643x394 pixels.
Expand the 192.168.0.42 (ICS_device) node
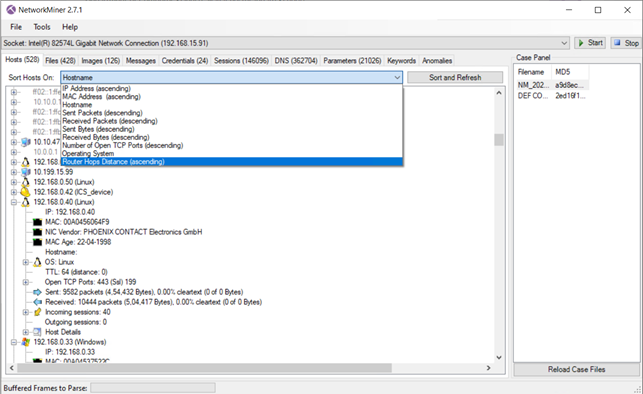click(14, 192)
